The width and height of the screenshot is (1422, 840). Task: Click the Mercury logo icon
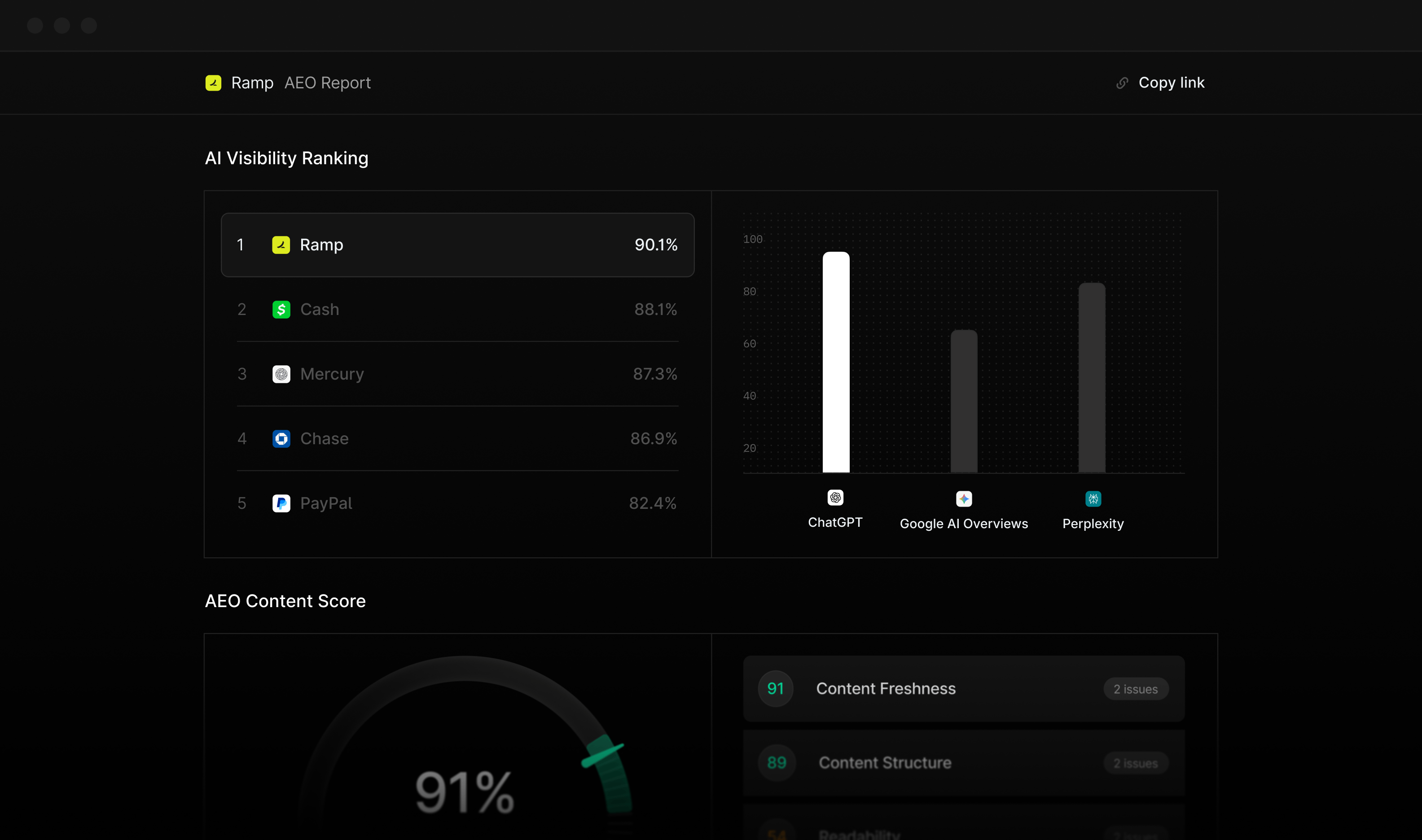click(281, 374)
